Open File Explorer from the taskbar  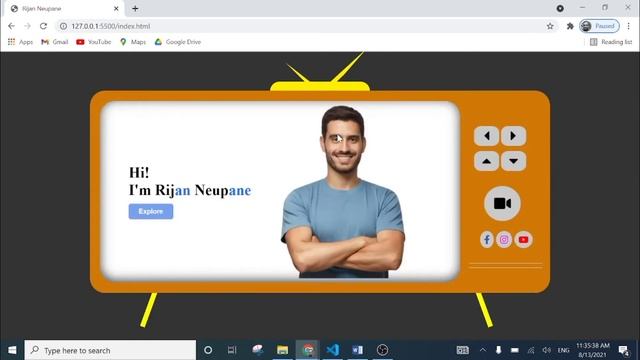pyautogui.click(x=282, y=350)
